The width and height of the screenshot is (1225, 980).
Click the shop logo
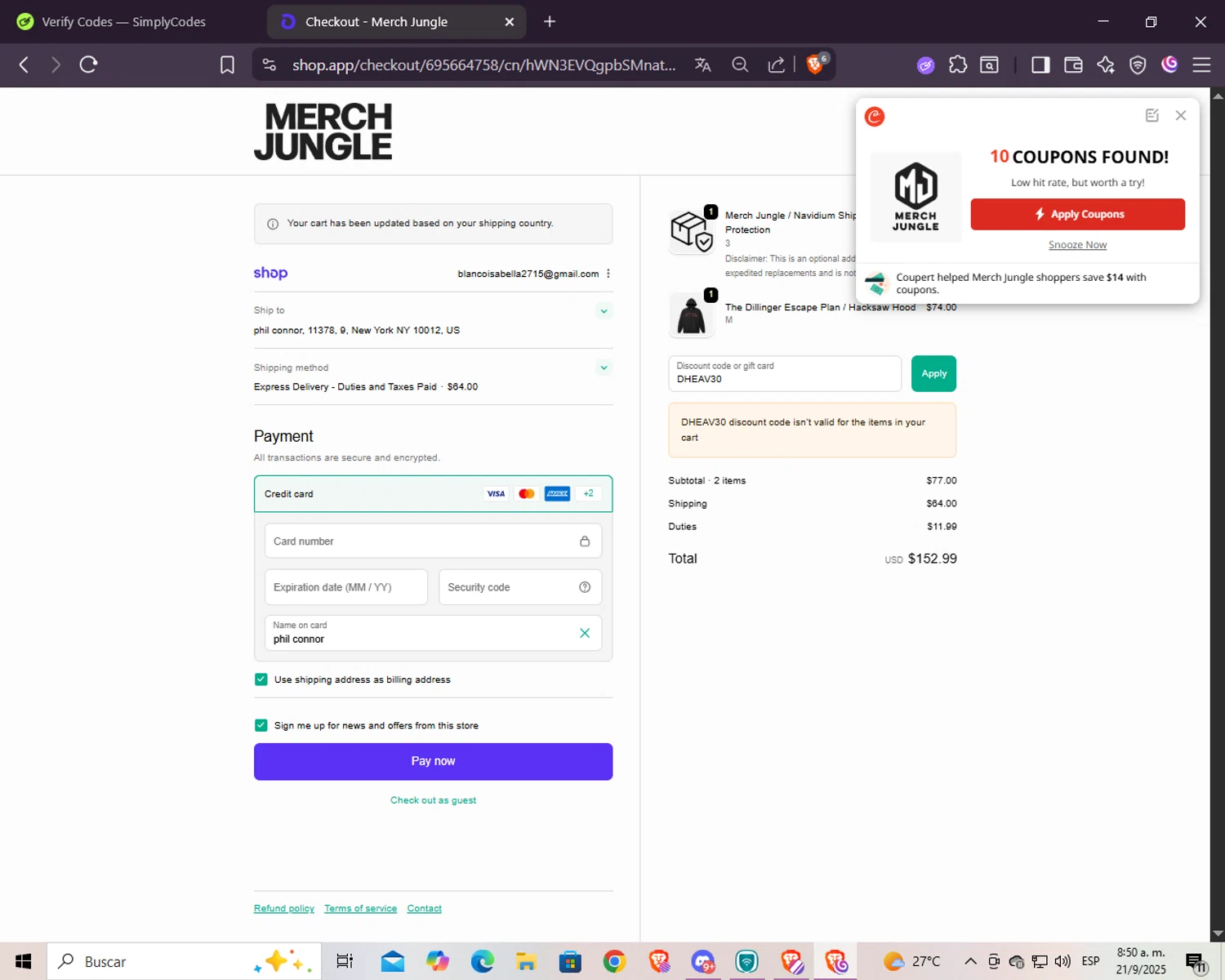(x=270, y=273)
